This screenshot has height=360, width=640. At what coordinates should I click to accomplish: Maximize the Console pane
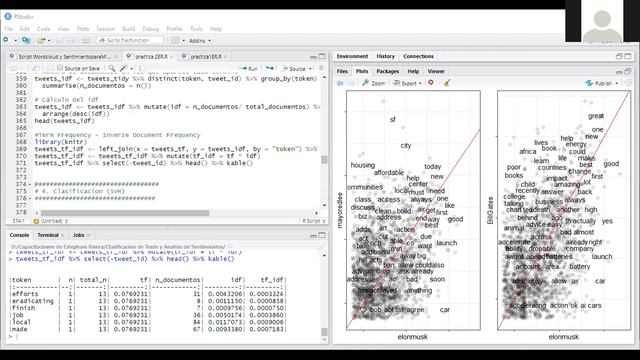point(322,235)
